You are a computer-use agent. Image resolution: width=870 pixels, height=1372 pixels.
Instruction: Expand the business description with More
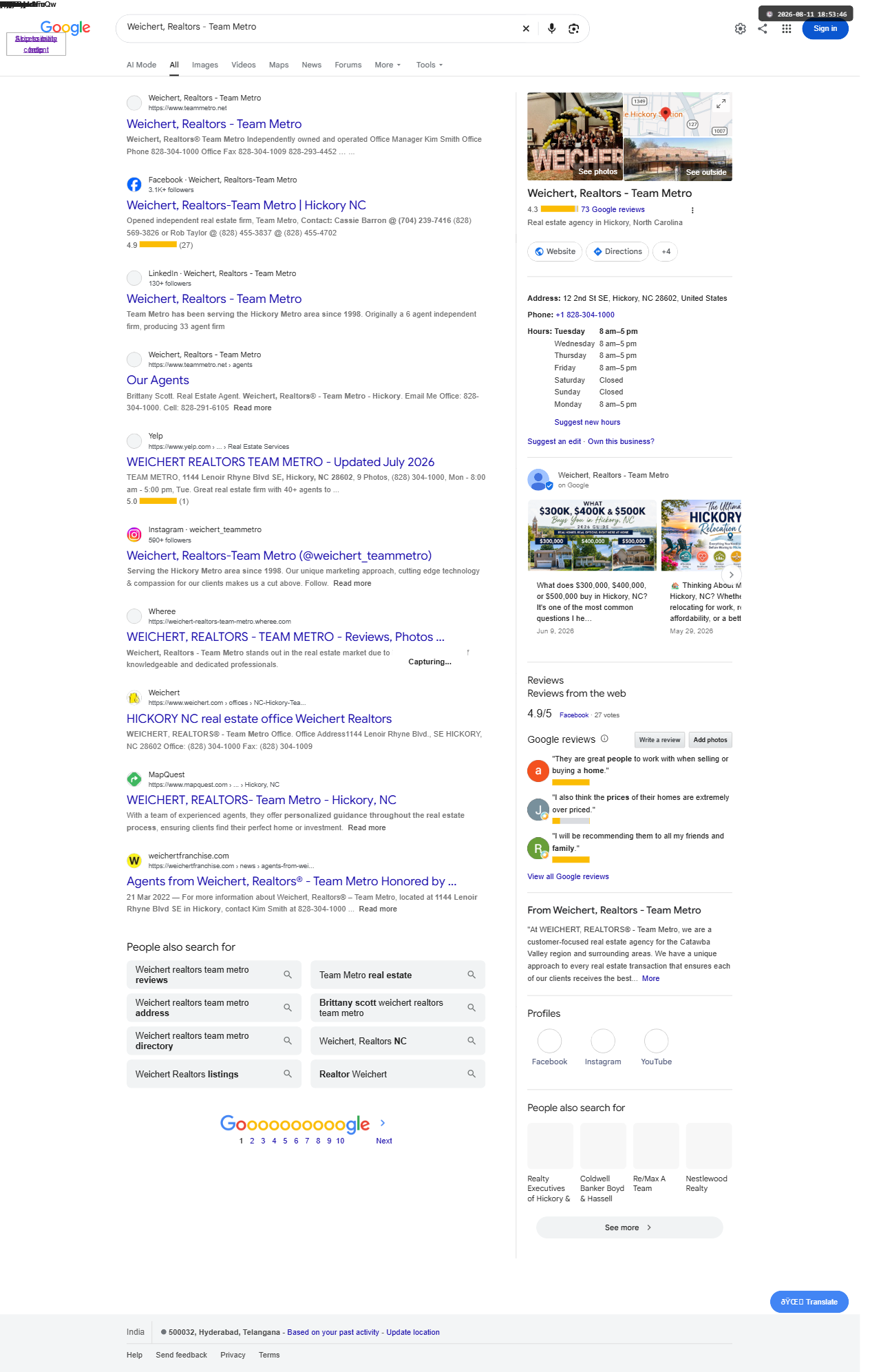point(650,978)
